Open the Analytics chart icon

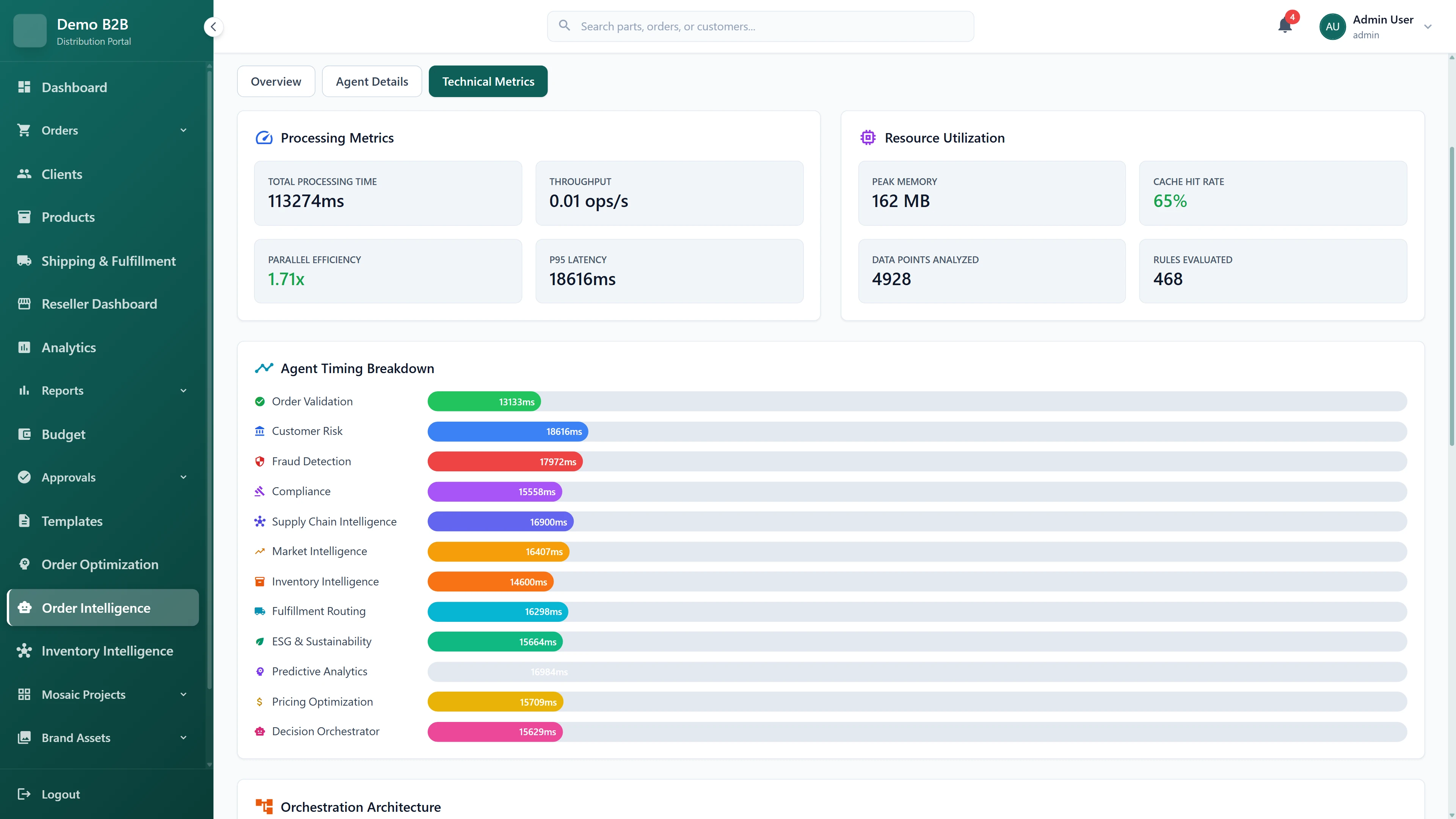24,347
